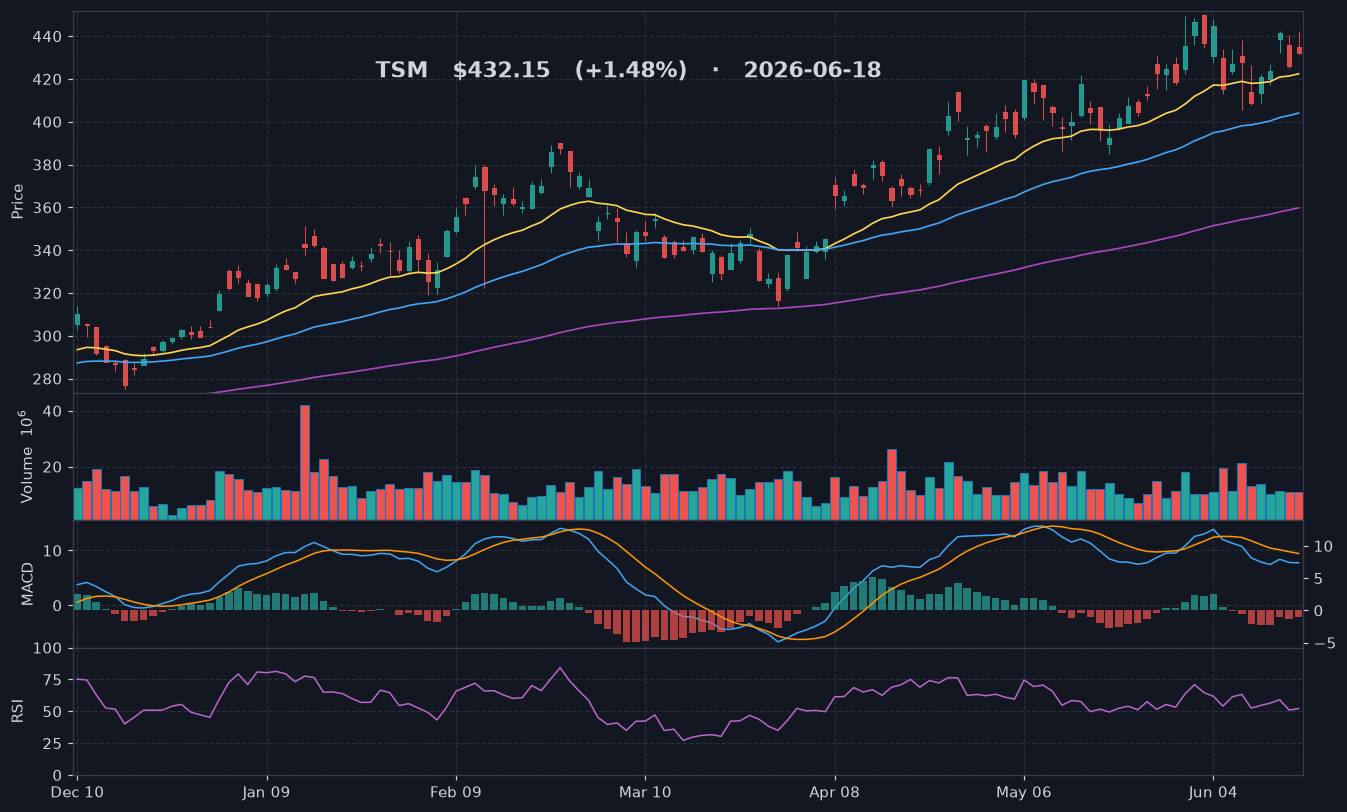This screenshot has height=812, width=1347.
Task: Click the 280 tick on the Price axis
Action: click(50, 379)
